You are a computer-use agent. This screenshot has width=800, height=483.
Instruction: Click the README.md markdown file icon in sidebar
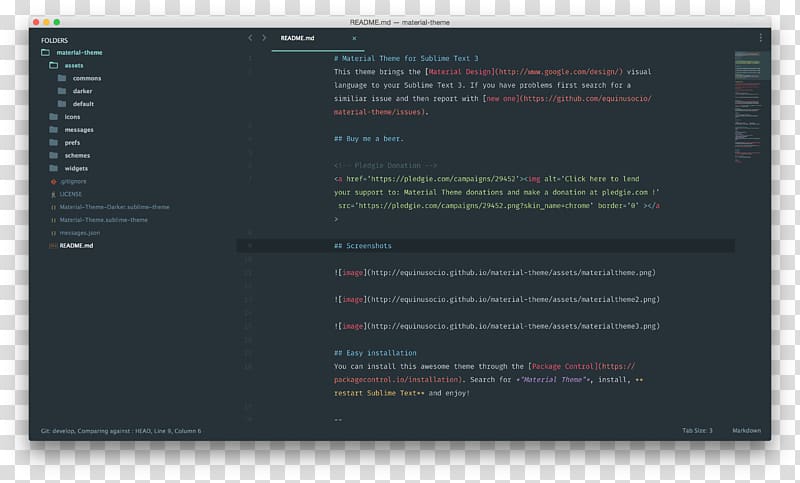(53, 246)
